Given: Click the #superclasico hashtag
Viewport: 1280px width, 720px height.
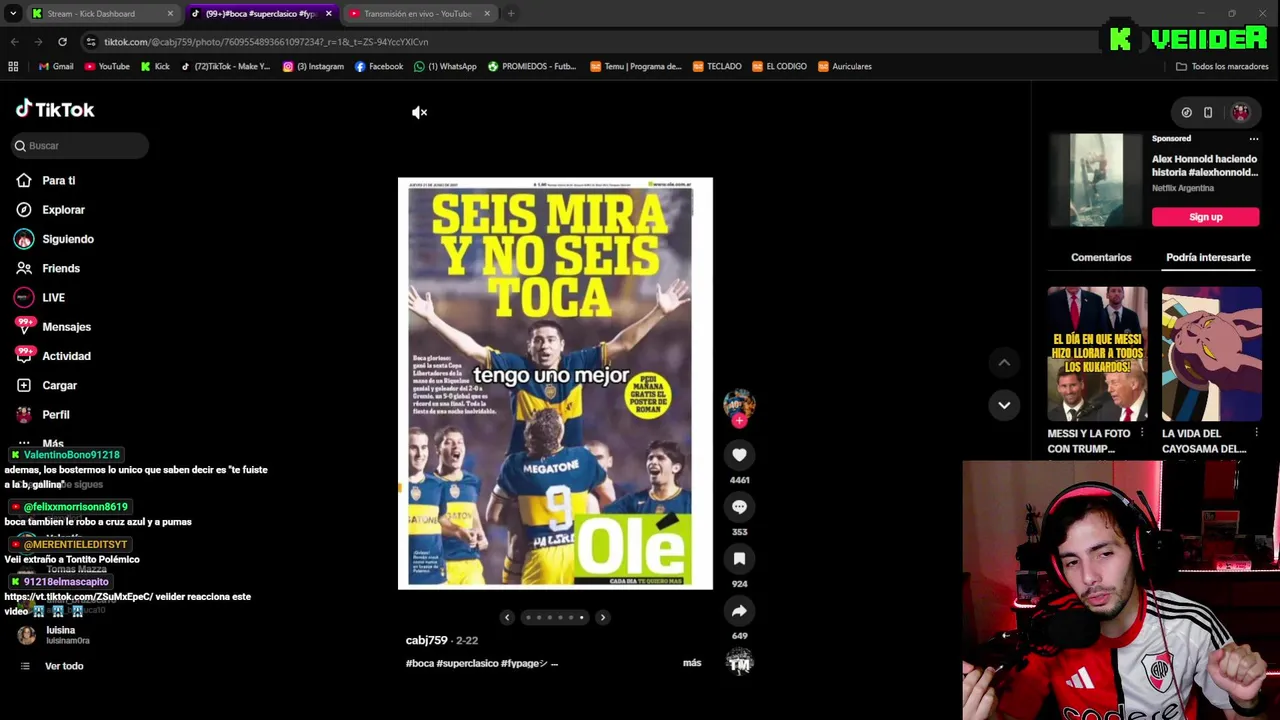Looking at the screenshot, I should pos(467,663).
